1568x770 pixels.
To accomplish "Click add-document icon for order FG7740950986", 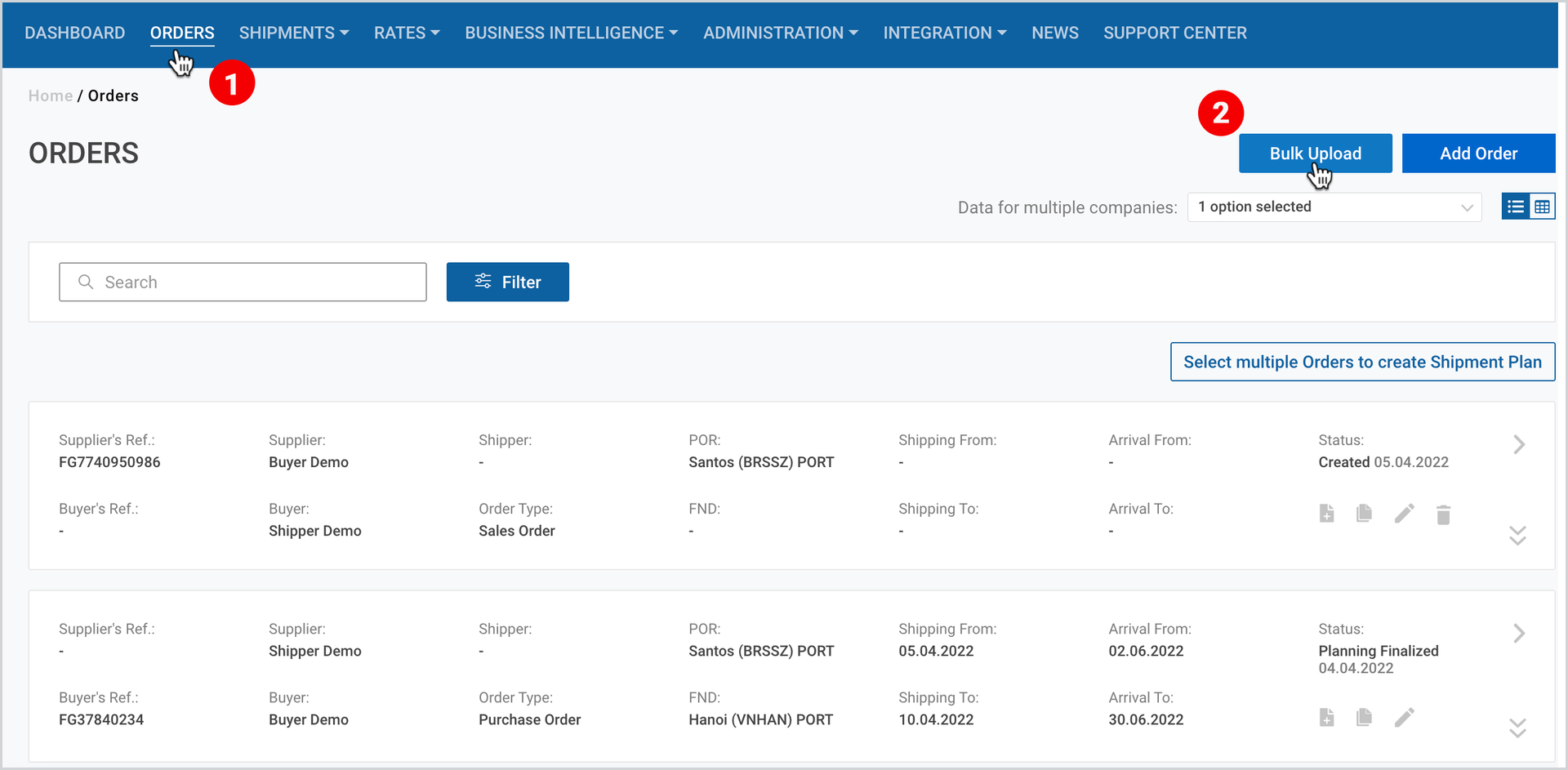I will (x=1326, y=514).
